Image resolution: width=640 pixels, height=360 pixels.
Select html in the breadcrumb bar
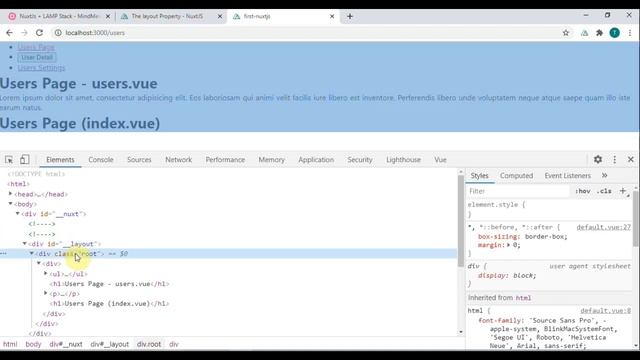[x=10, y=344]
